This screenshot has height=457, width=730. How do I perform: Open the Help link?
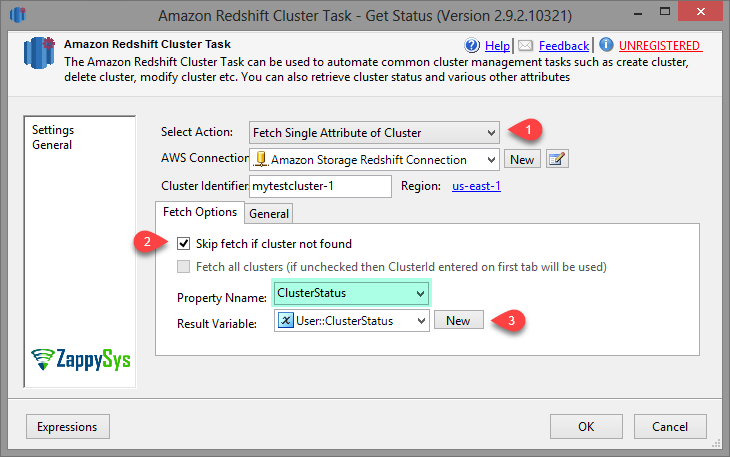(497, 46)
